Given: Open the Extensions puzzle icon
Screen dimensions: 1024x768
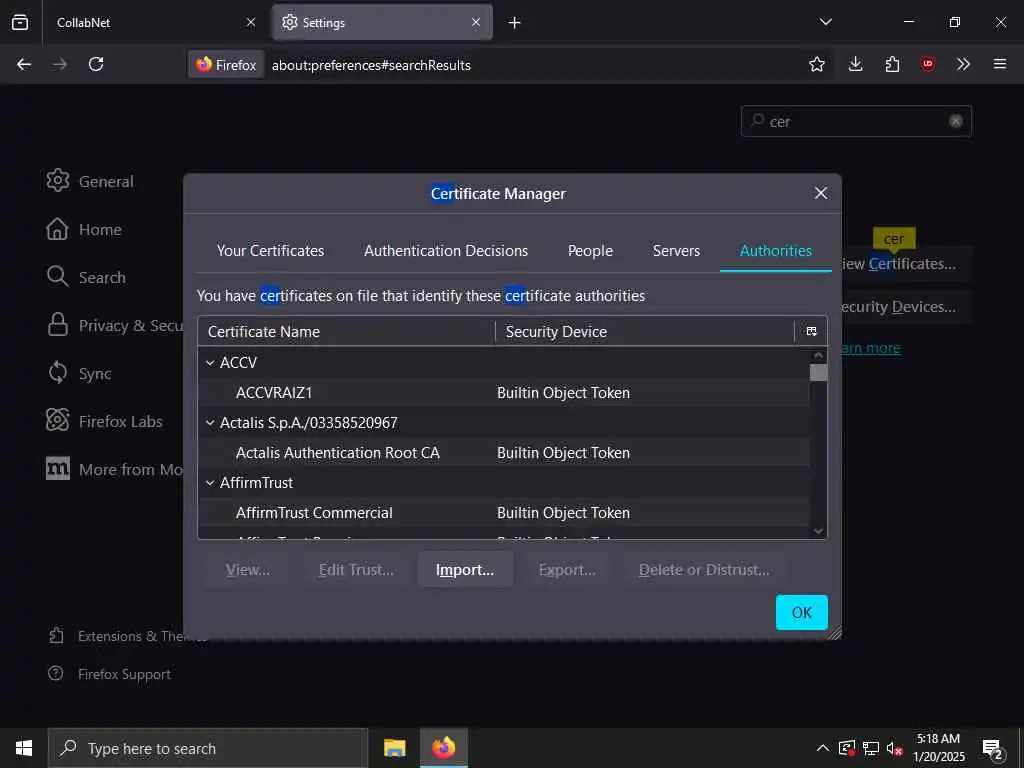Looking at the screenshot, I should pos(892,64).
